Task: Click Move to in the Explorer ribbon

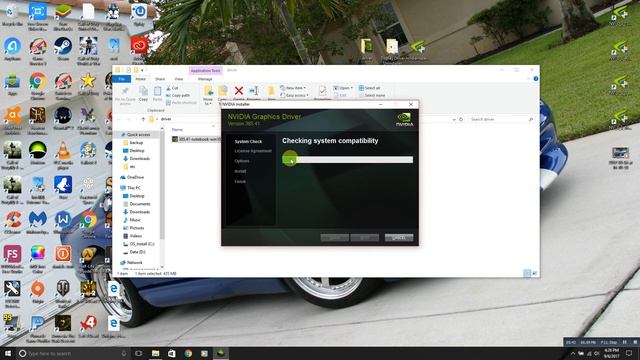Action: click(x=208, y=95)
